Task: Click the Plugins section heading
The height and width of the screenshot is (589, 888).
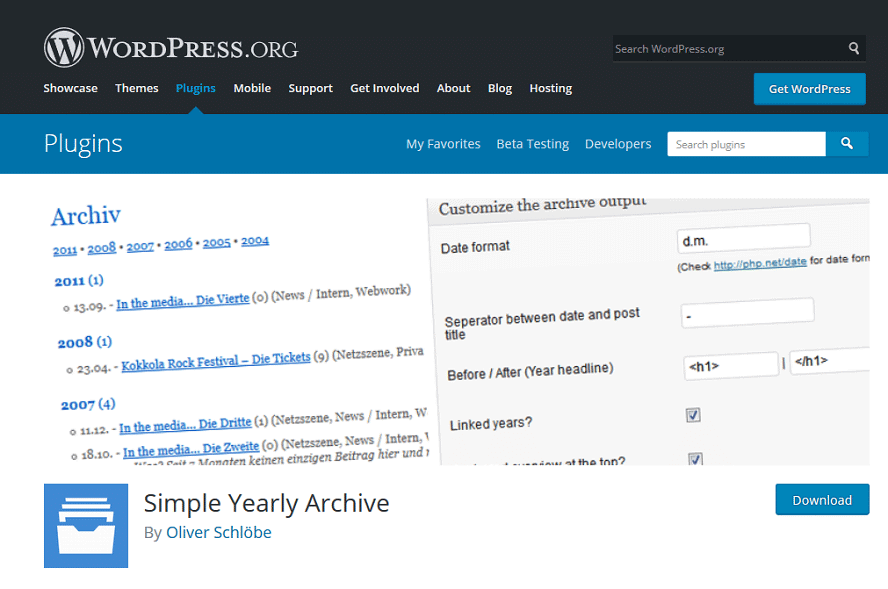Action: coord(83,144)
